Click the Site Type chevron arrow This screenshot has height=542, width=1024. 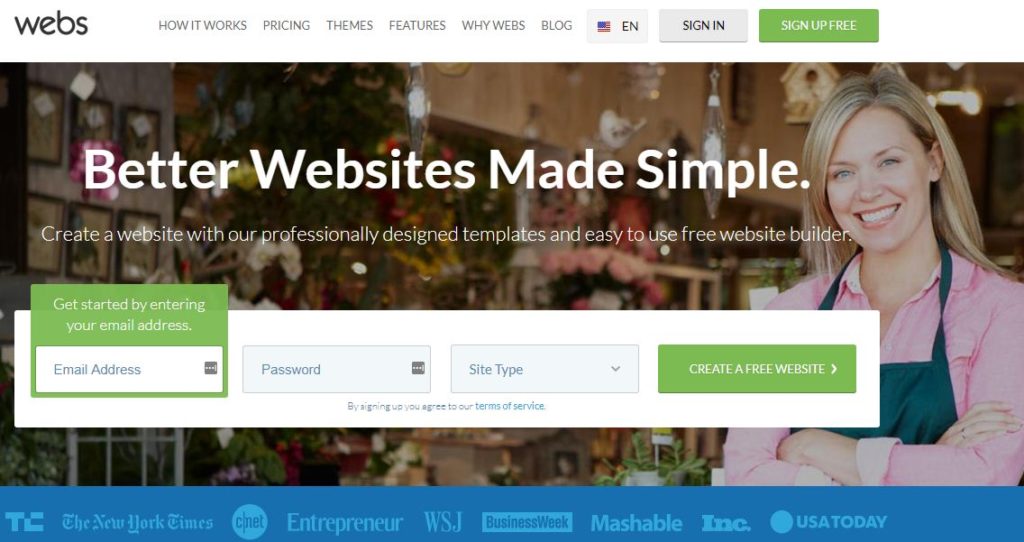pos(615,369)
